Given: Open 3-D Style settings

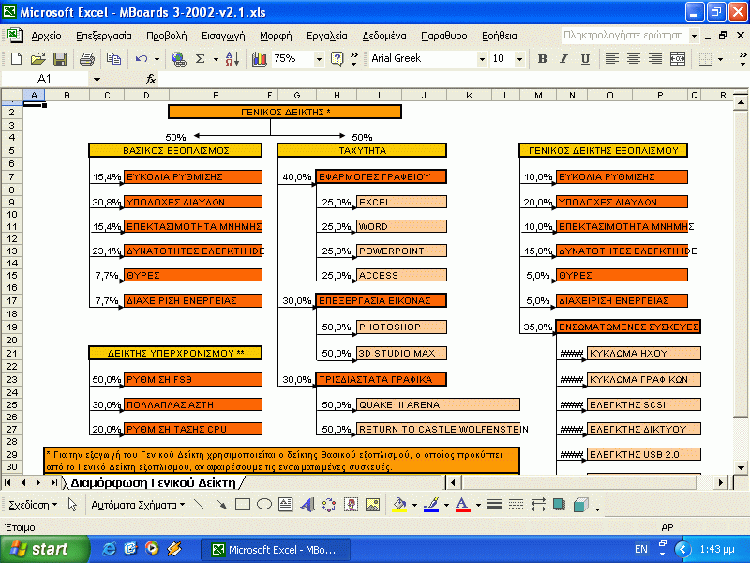Looking at the screenshot, I should [581, 504].
